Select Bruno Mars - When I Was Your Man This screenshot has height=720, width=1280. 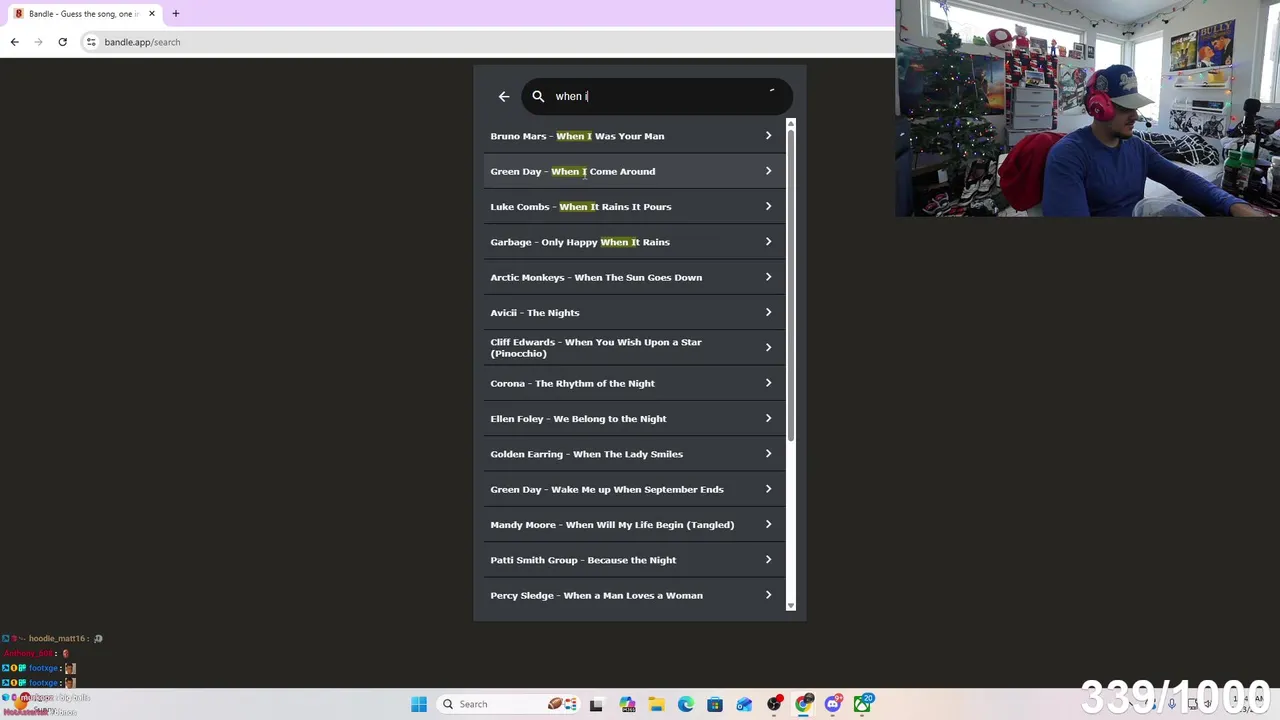(x=635, y=136)
